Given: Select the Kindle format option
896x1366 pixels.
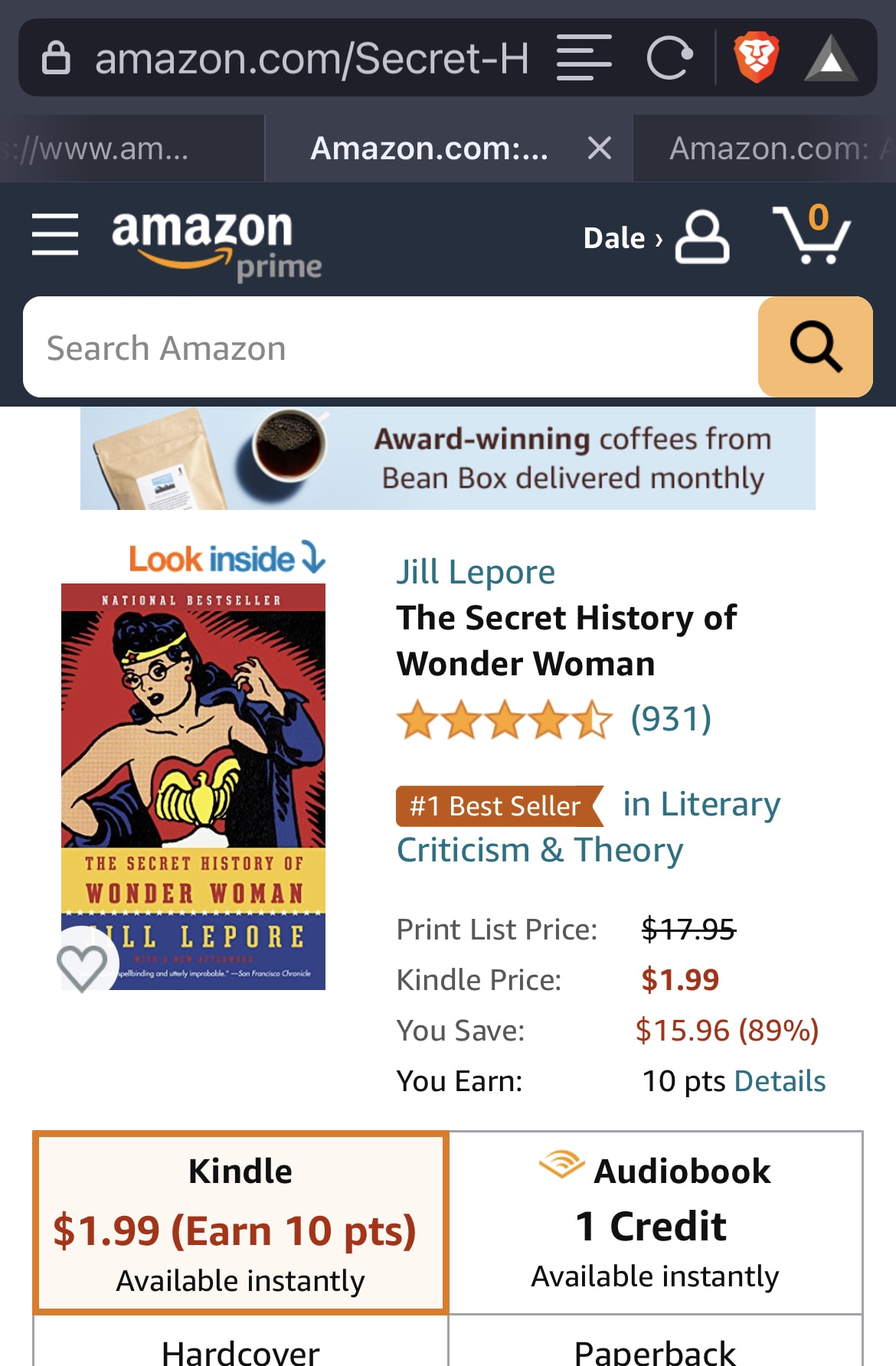Looking at the screenshot, I should pyautogui.click(x=240, y=1223).
